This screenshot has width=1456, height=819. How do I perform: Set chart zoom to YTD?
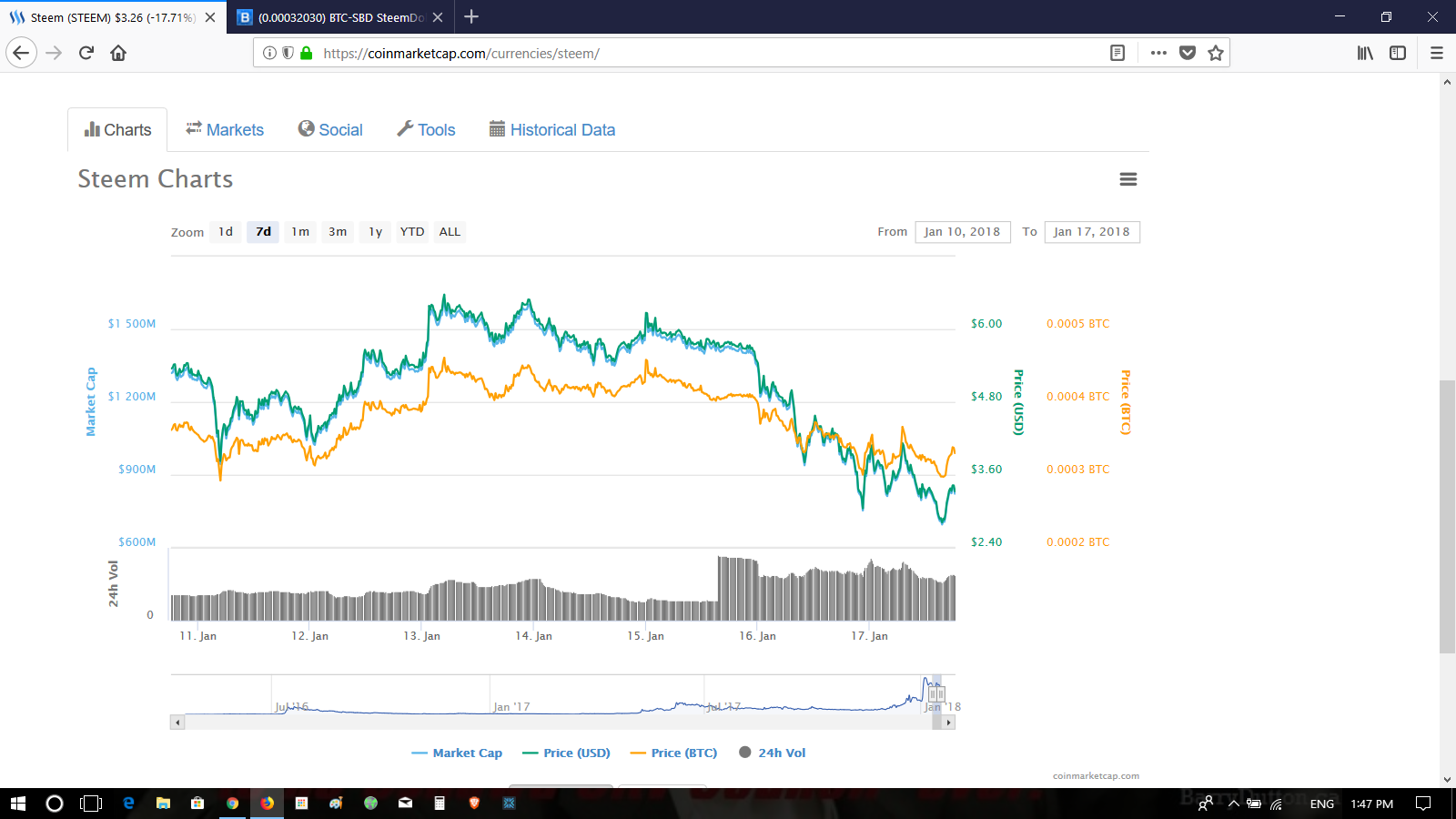[x=412, y=232]
